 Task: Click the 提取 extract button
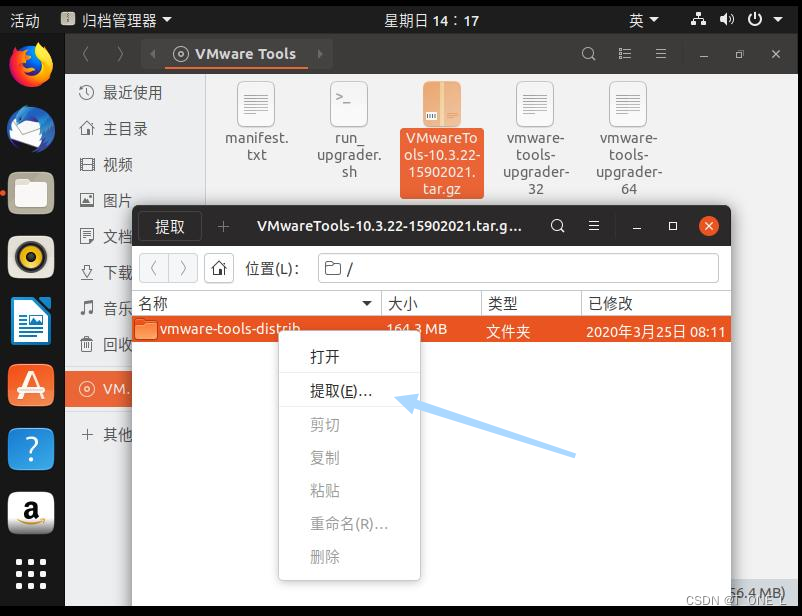pos(170,226)
